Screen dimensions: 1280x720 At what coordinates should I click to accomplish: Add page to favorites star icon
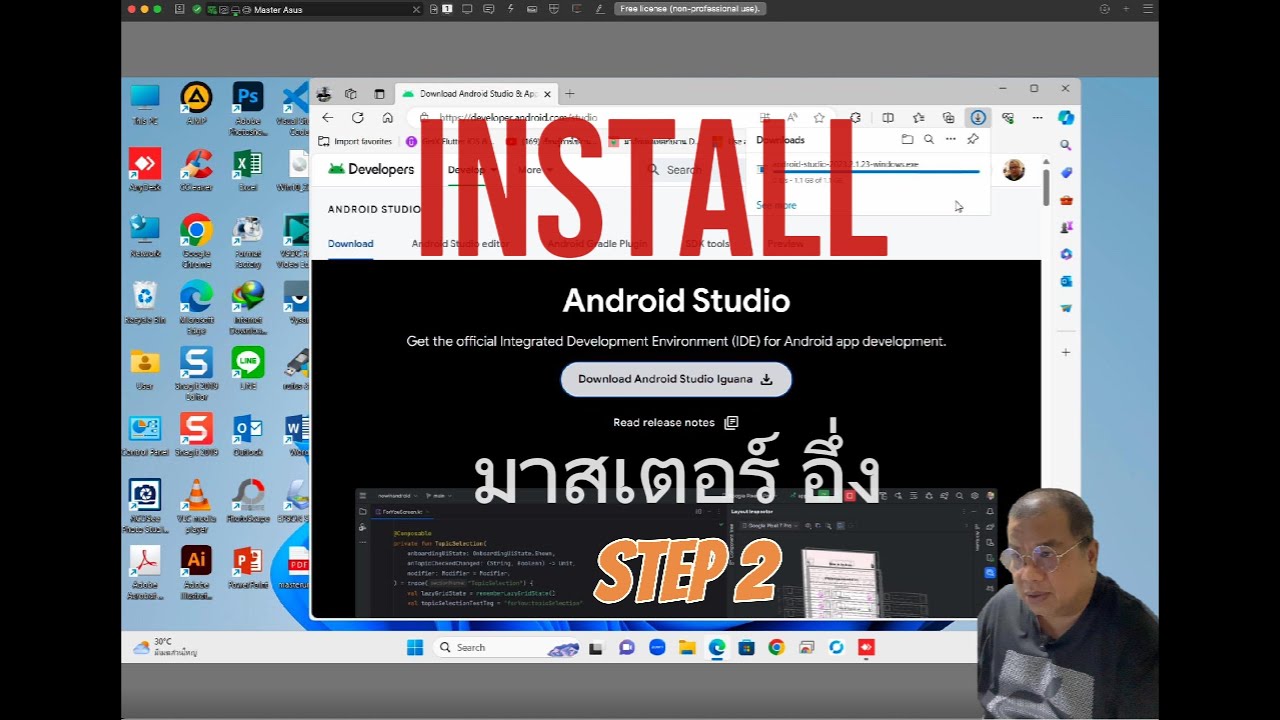[x=819, y=117]
